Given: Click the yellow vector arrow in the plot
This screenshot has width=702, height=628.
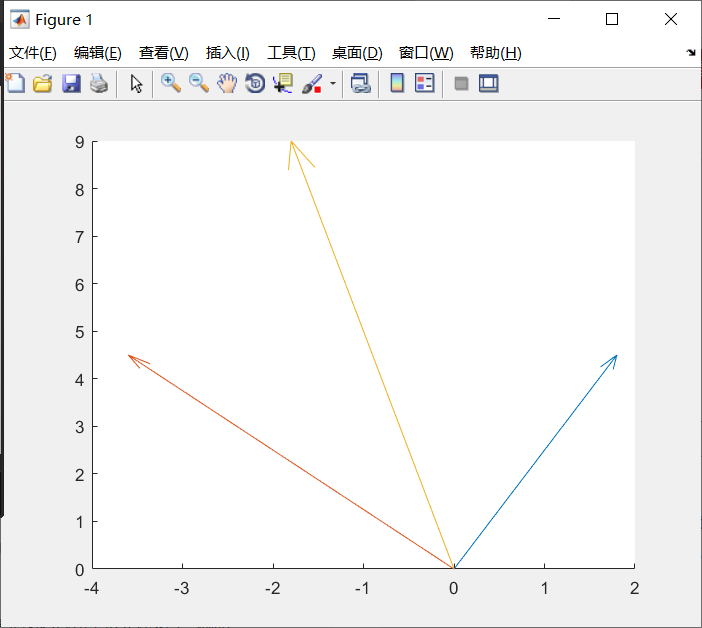Looking at the screenshot, I should click(x=372, y=355).
